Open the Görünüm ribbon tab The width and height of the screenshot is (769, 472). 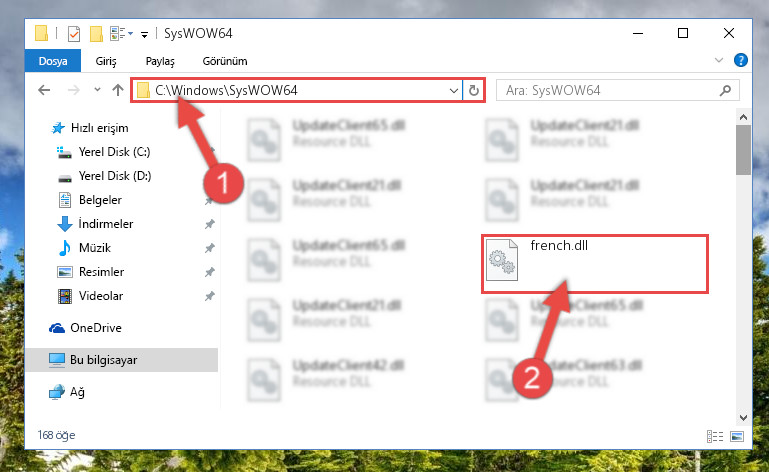coord(225,61)
